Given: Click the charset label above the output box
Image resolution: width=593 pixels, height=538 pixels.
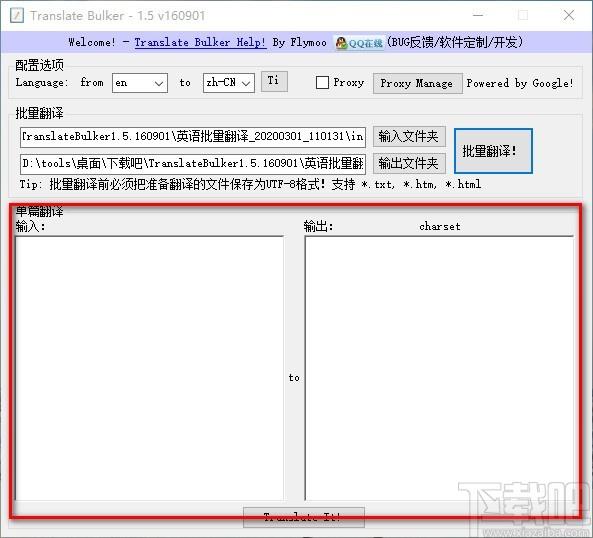Looking at the screenshot, I should tap(440, 226).
